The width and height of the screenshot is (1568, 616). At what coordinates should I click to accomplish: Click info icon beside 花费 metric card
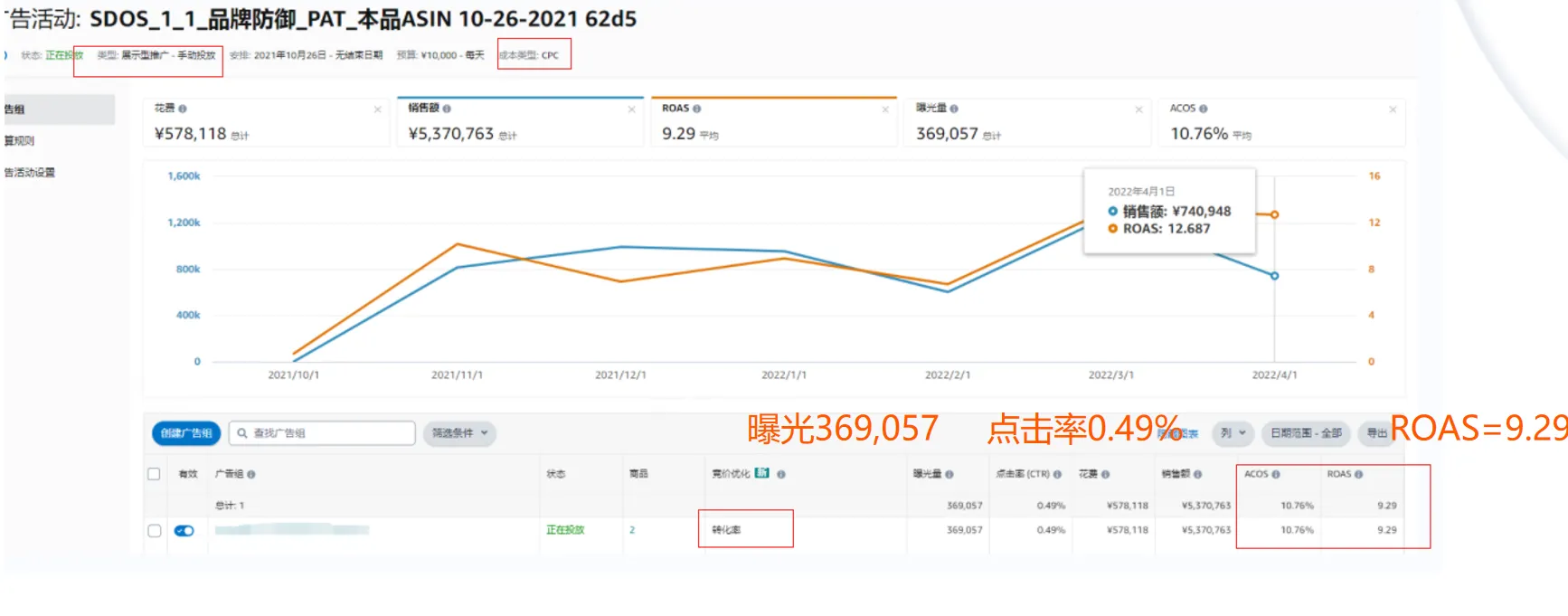point(183,109)
